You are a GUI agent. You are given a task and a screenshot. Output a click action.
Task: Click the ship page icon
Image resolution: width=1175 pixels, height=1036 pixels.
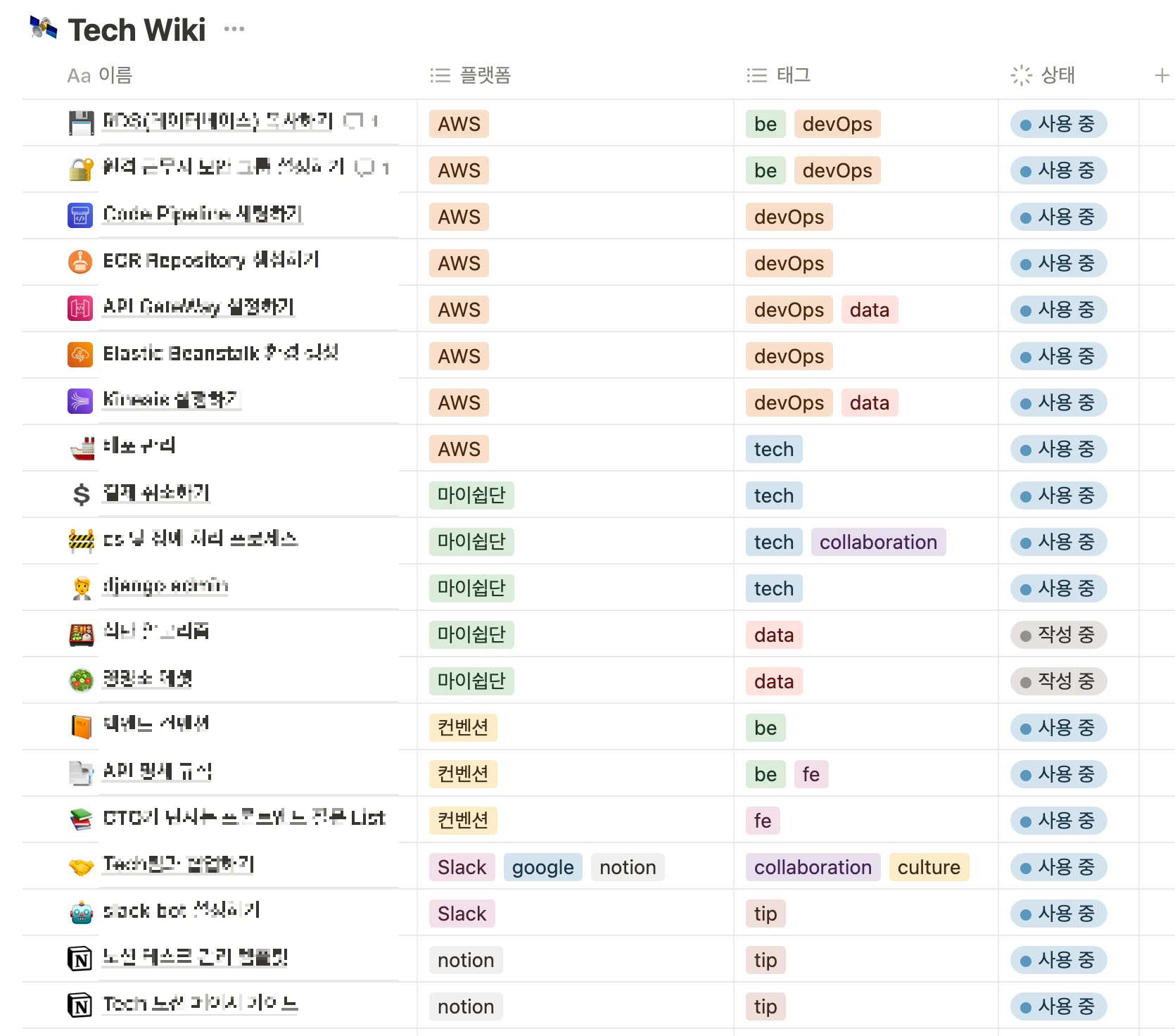[x=82, y=448]
